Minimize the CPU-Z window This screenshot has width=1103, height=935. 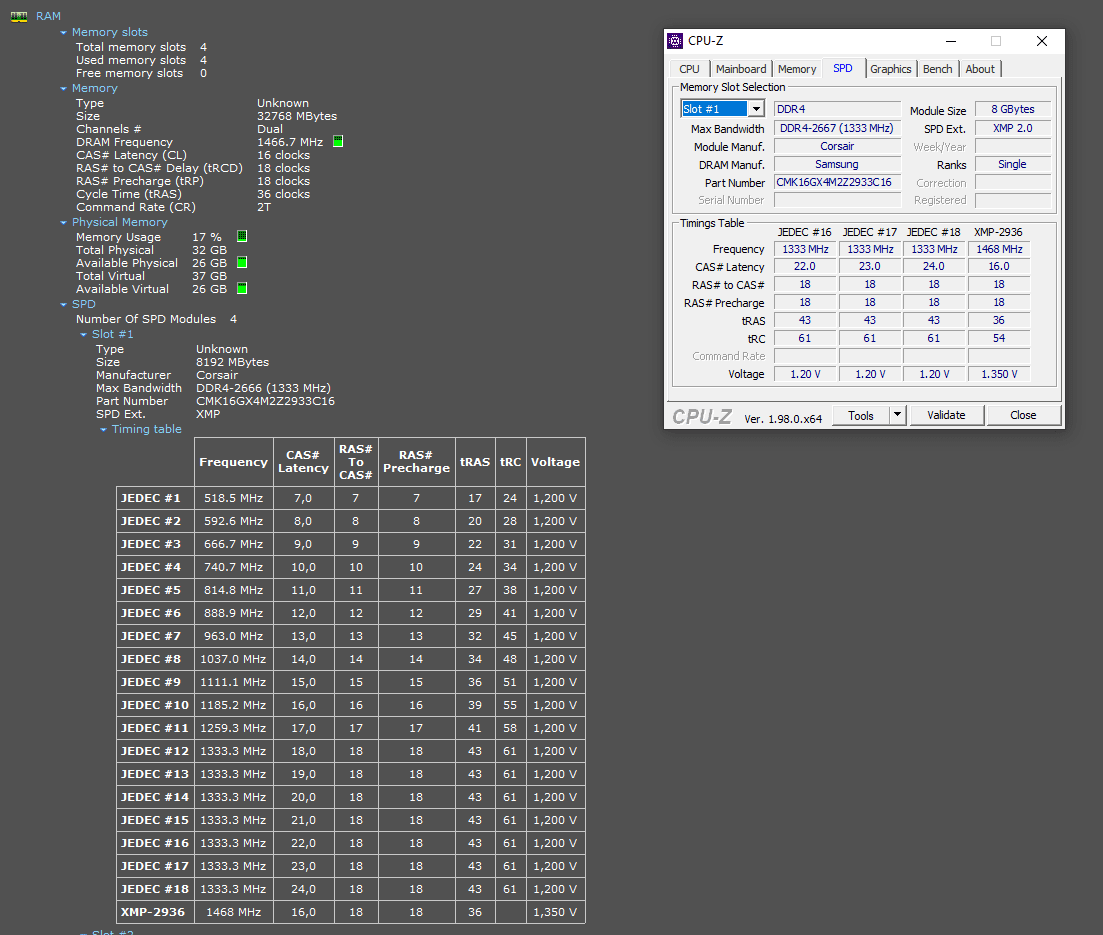point(950,41)
